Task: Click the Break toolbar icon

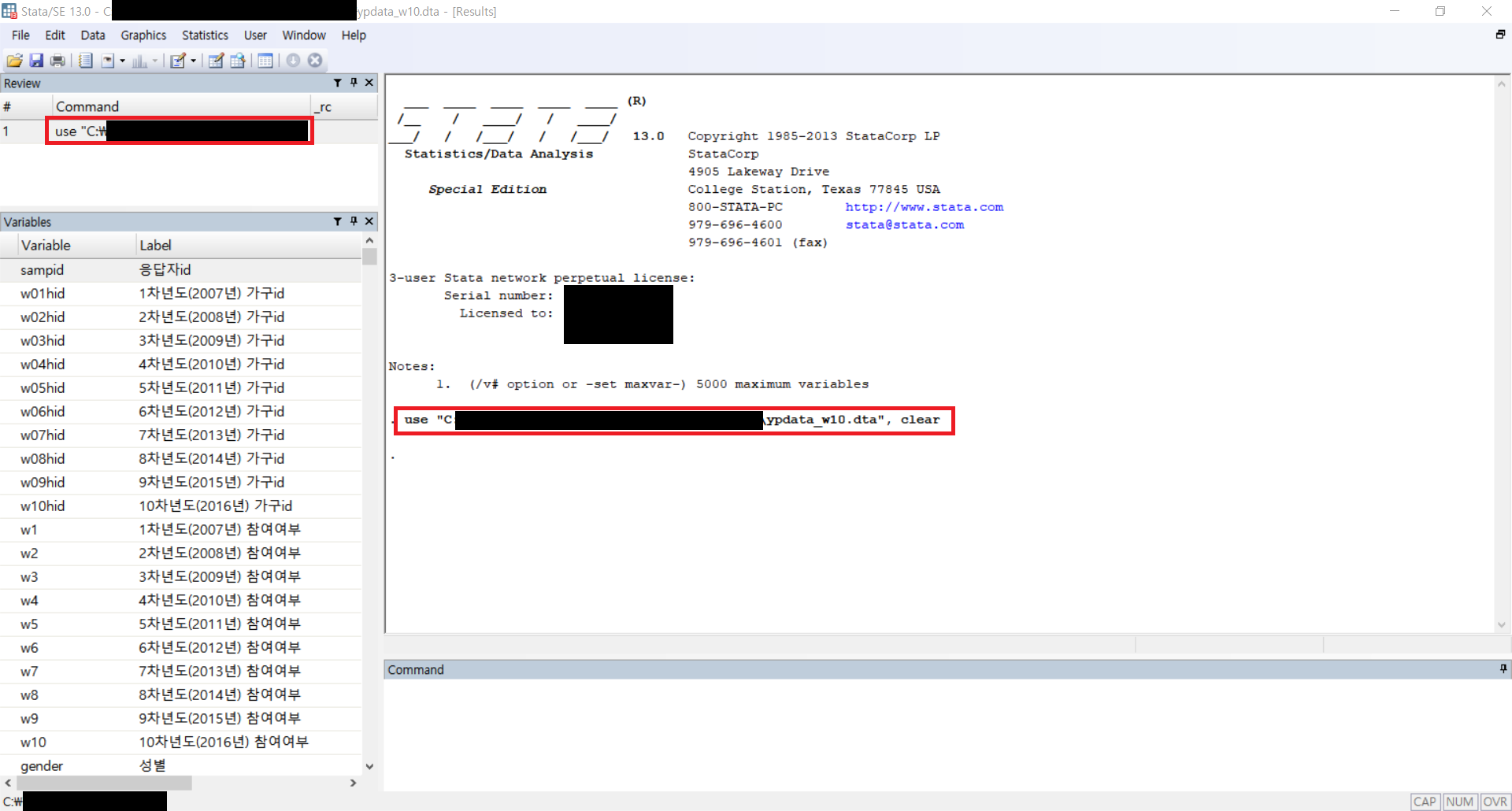Action: coord(315,61)
